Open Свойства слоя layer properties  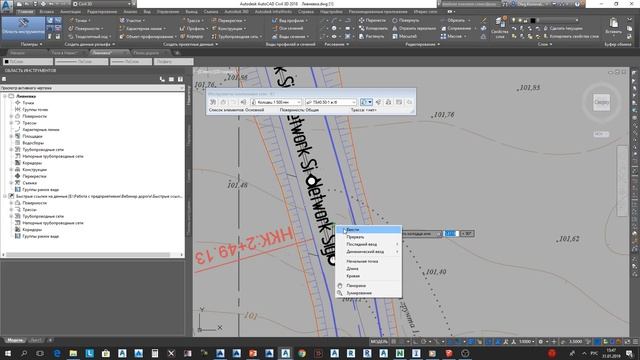[x=499, y=28]
